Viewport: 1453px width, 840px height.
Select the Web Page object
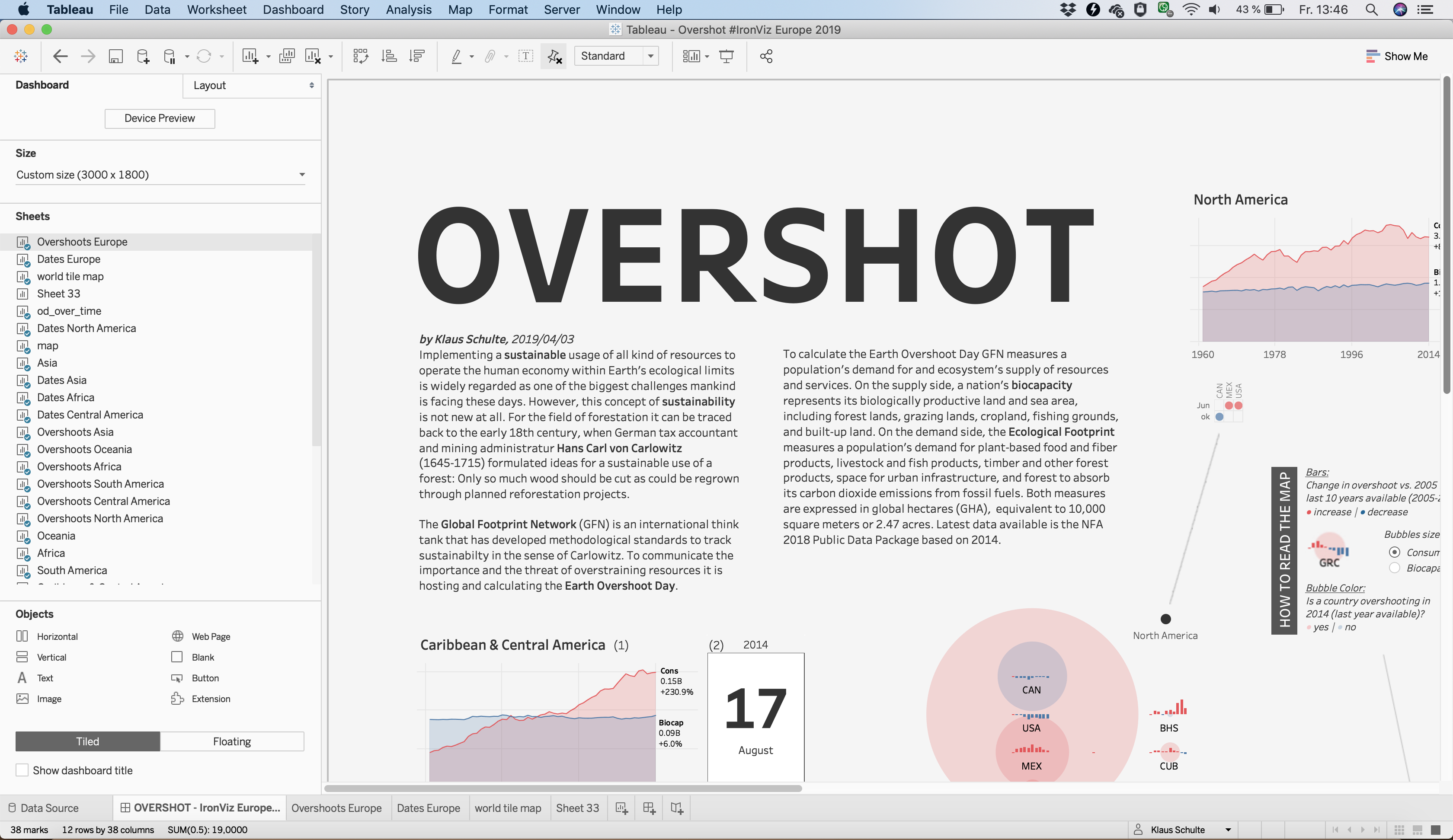click(201, 636)
